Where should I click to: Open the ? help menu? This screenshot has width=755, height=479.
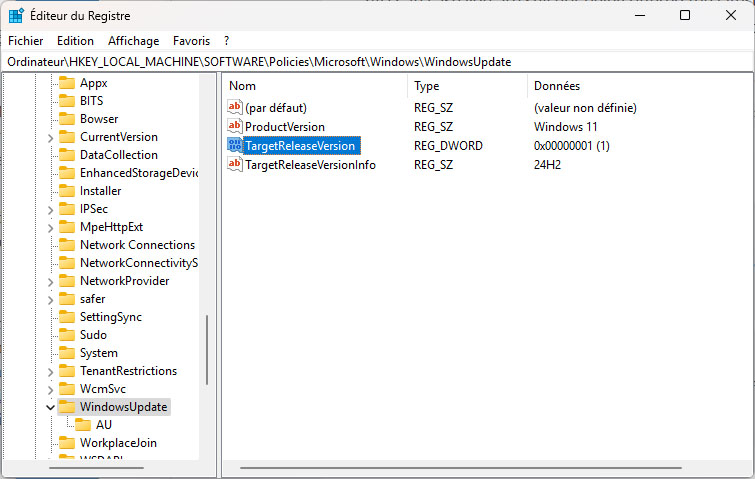[x=226, y=41]
